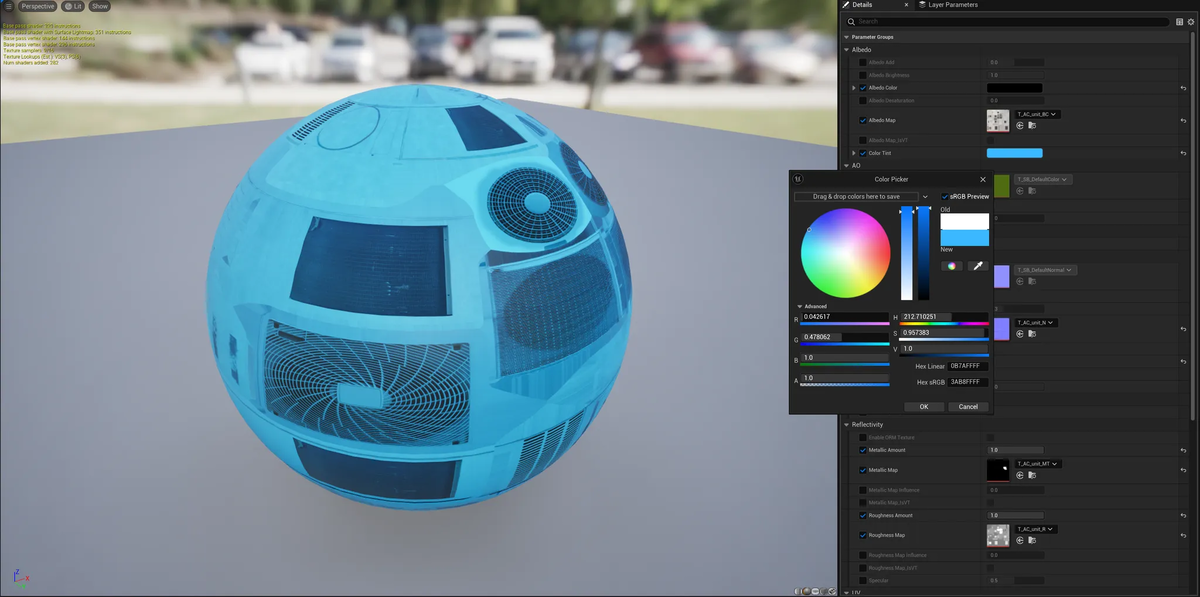Browse to Metallic Map texture in Content Browser
Screen dimensions: 1200x597
tap(1032, 475)
